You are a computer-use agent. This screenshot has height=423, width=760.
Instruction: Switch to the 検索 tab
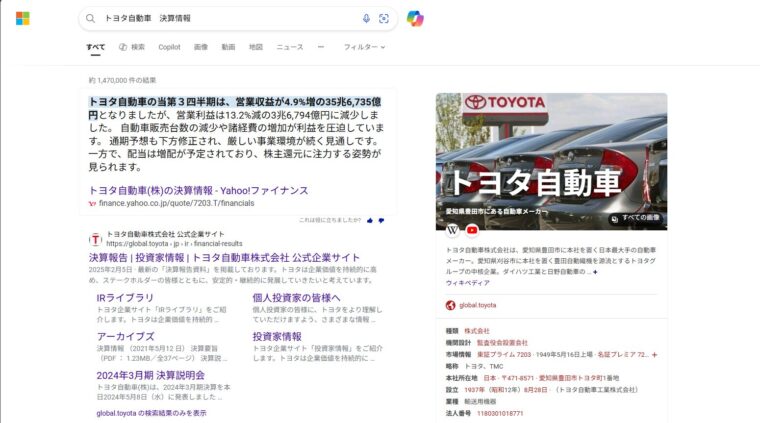pos(132,47)
